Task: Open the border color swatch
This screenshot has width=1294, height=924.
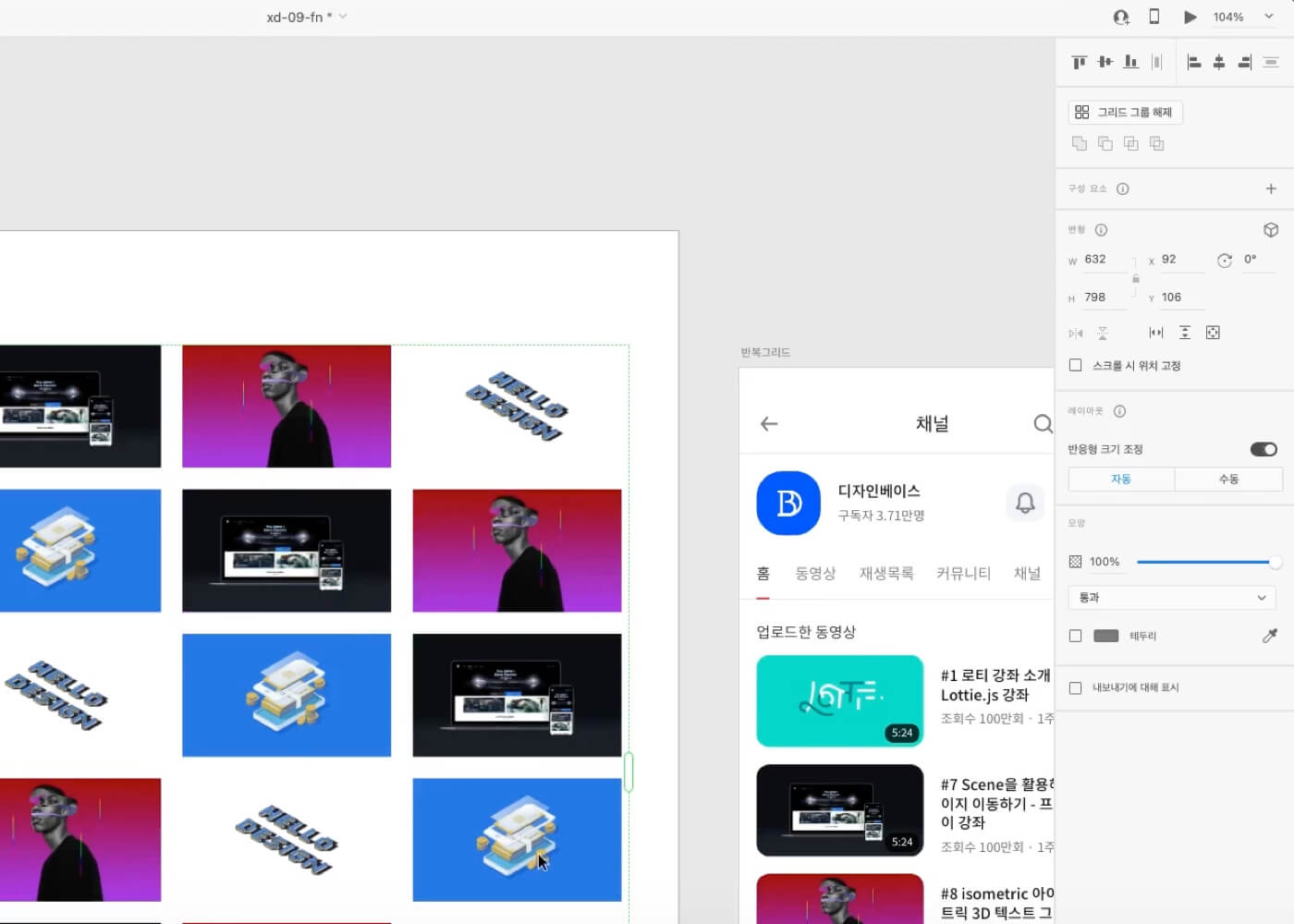Action: click(x=1106, y=636)
